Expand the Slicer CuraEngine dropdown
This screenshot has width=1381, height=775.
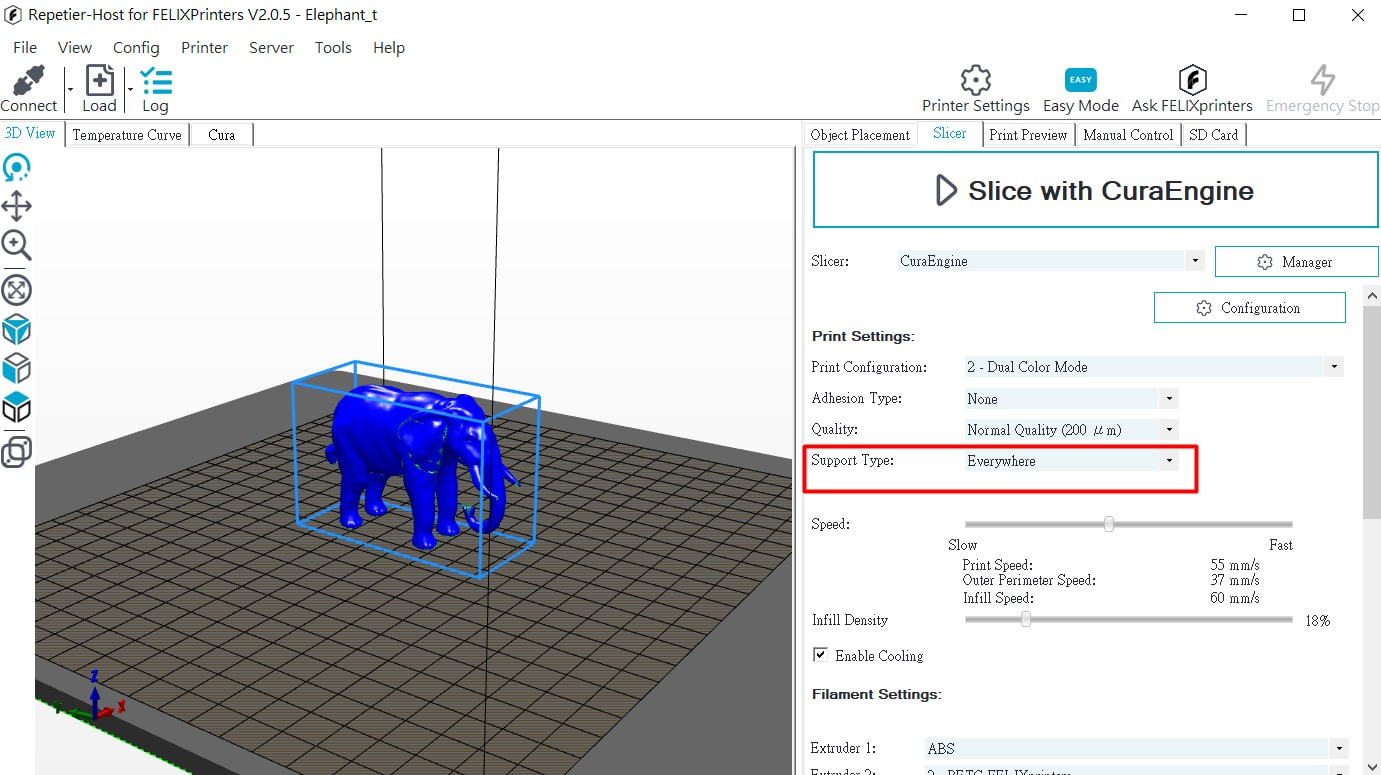1195,261
